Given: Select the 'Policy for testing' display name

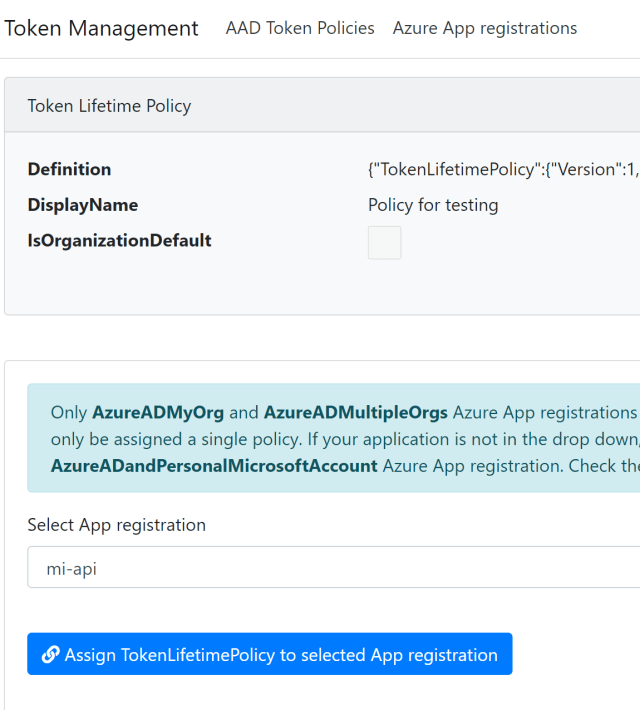Looking at the screenshot, I should click(x=433, y=205).
